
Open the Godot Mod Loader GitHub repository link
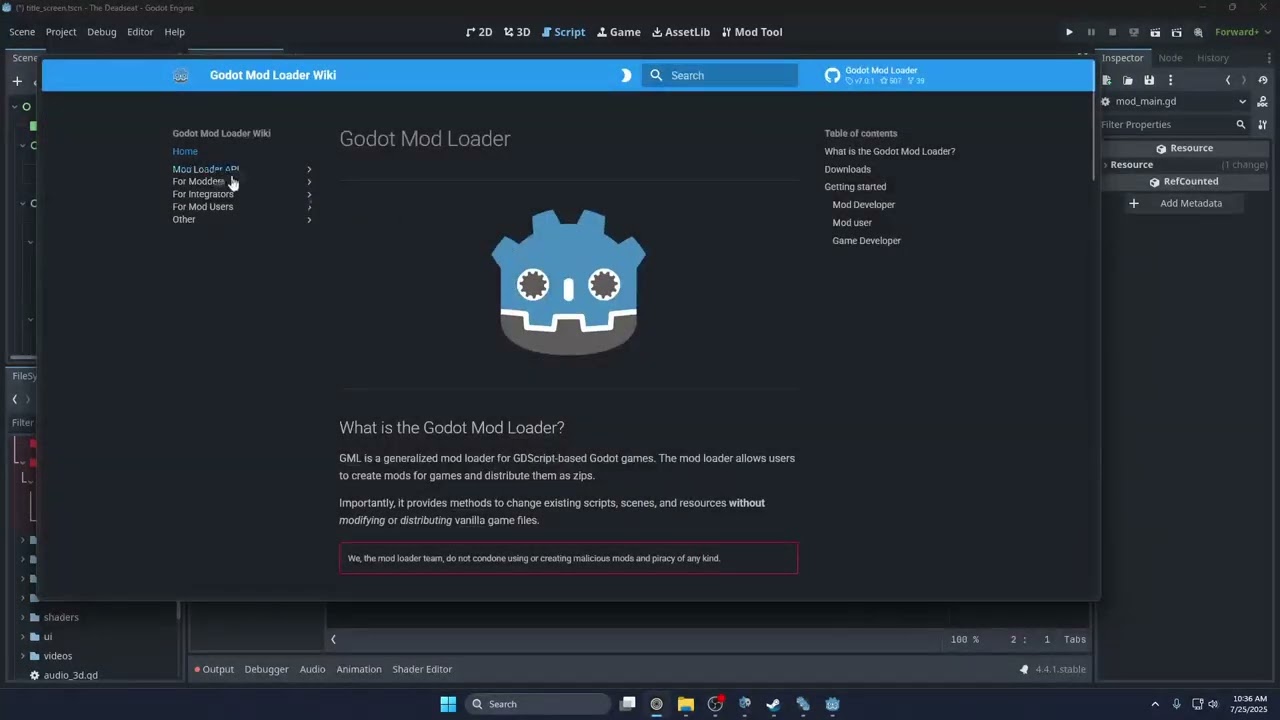pos(874,75)
